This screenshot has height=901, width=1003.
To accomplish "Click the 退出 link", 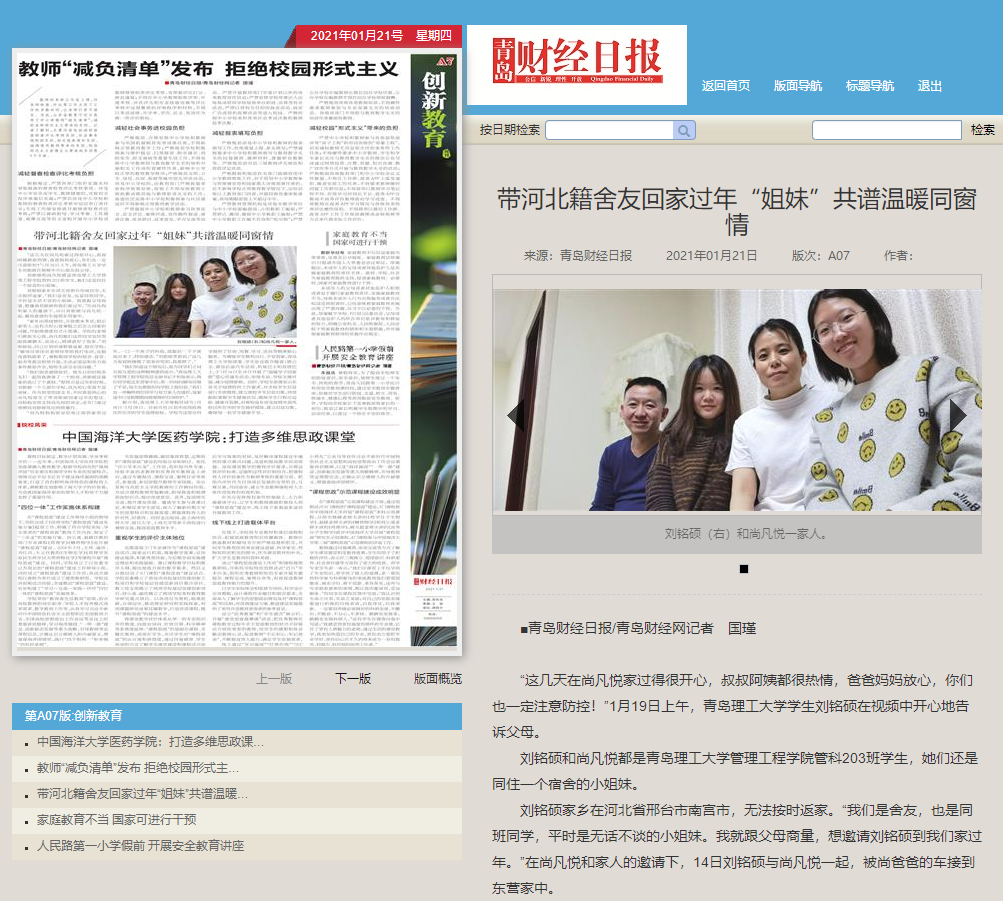I will [x=930, y=86].
